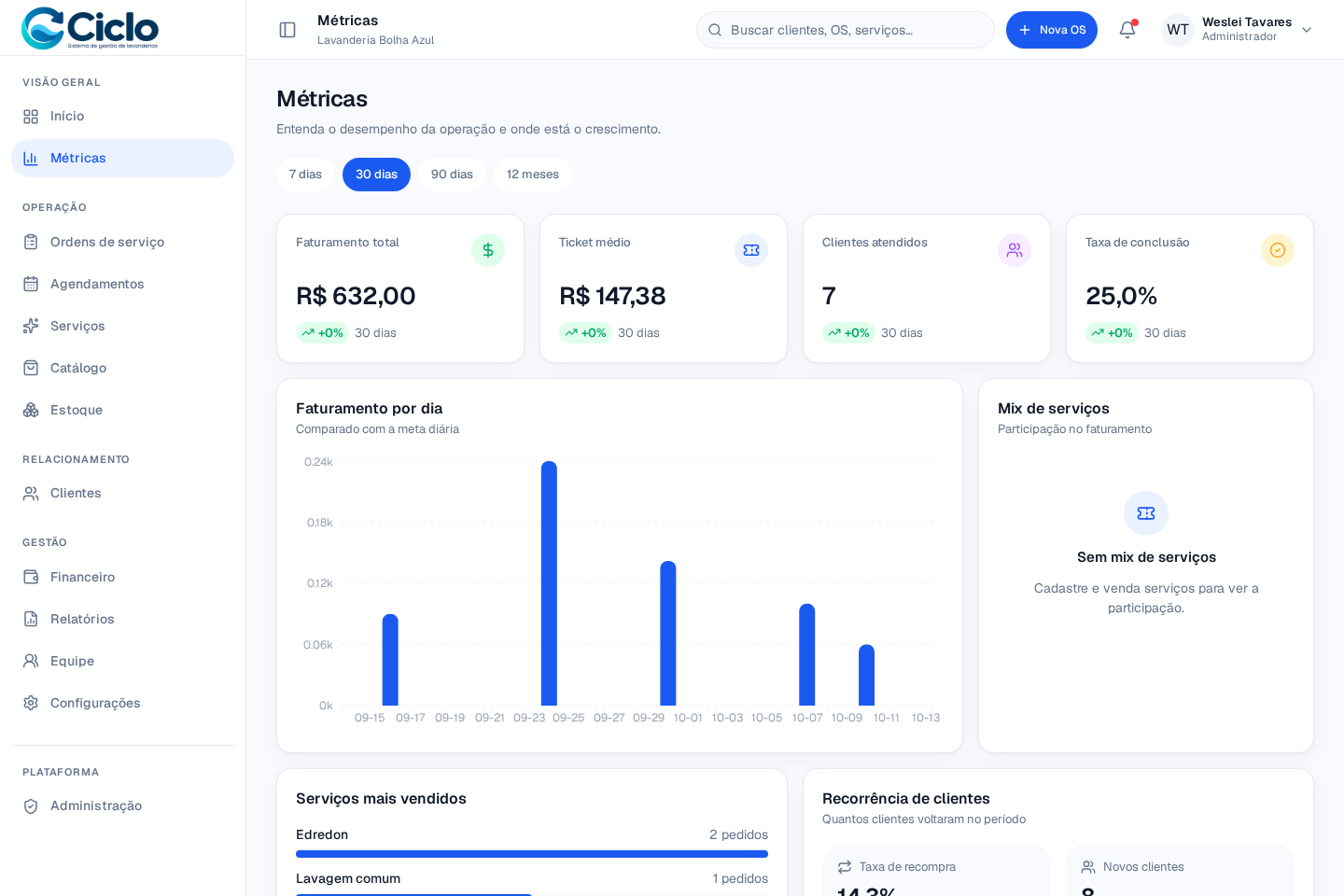Open Ordens de serviço
Image resolution: width=1344 pixels, height=896 pixels.
click(x=122, y=243)
